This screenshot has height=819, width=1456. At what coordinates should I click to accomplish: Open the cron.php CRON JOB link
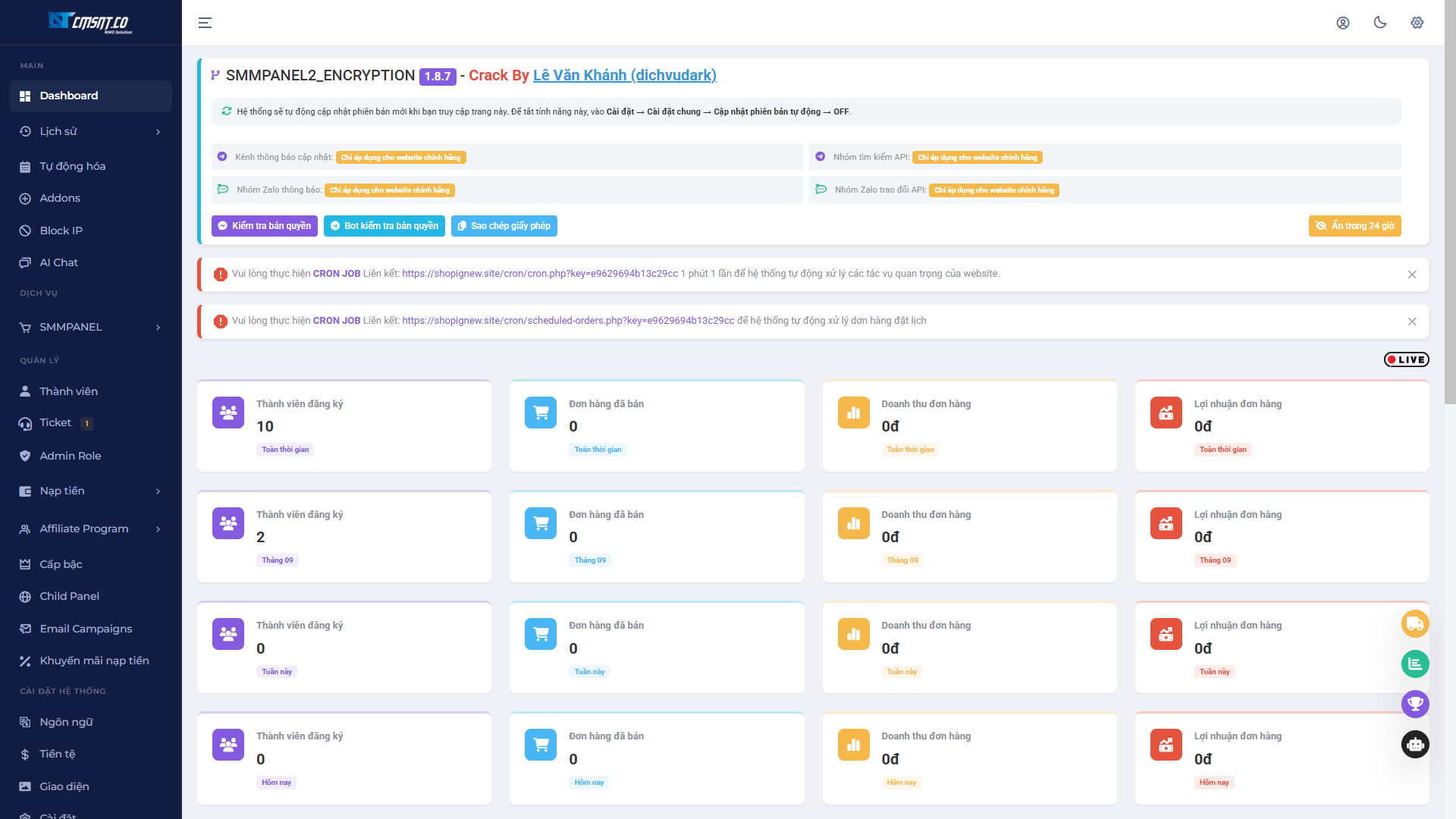(x=540, y=274)
